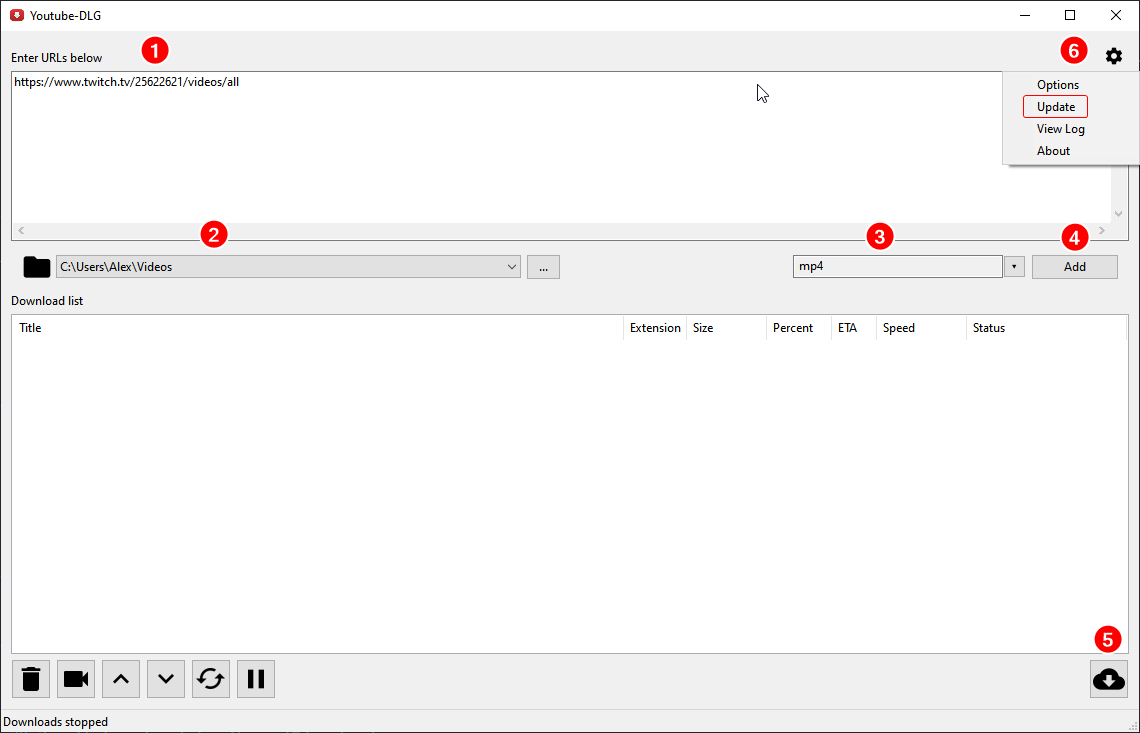Click the settings gear icon
The height and width of the screenshot is (733, 1140).
pos(1114,55)
